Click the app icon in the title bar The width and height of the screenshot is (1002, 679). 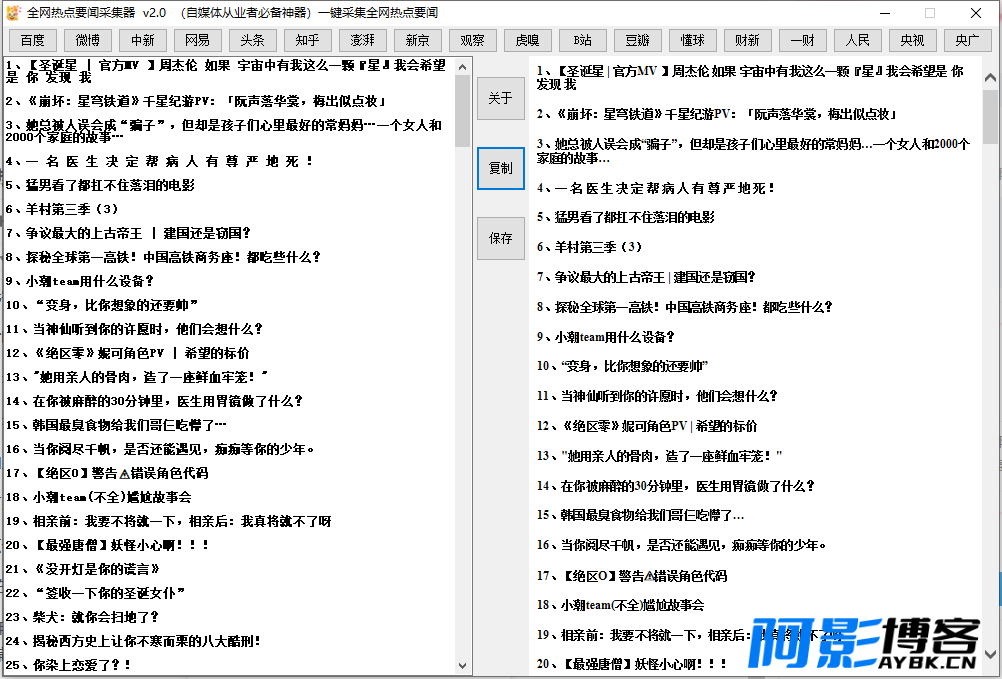pos(13,13)
